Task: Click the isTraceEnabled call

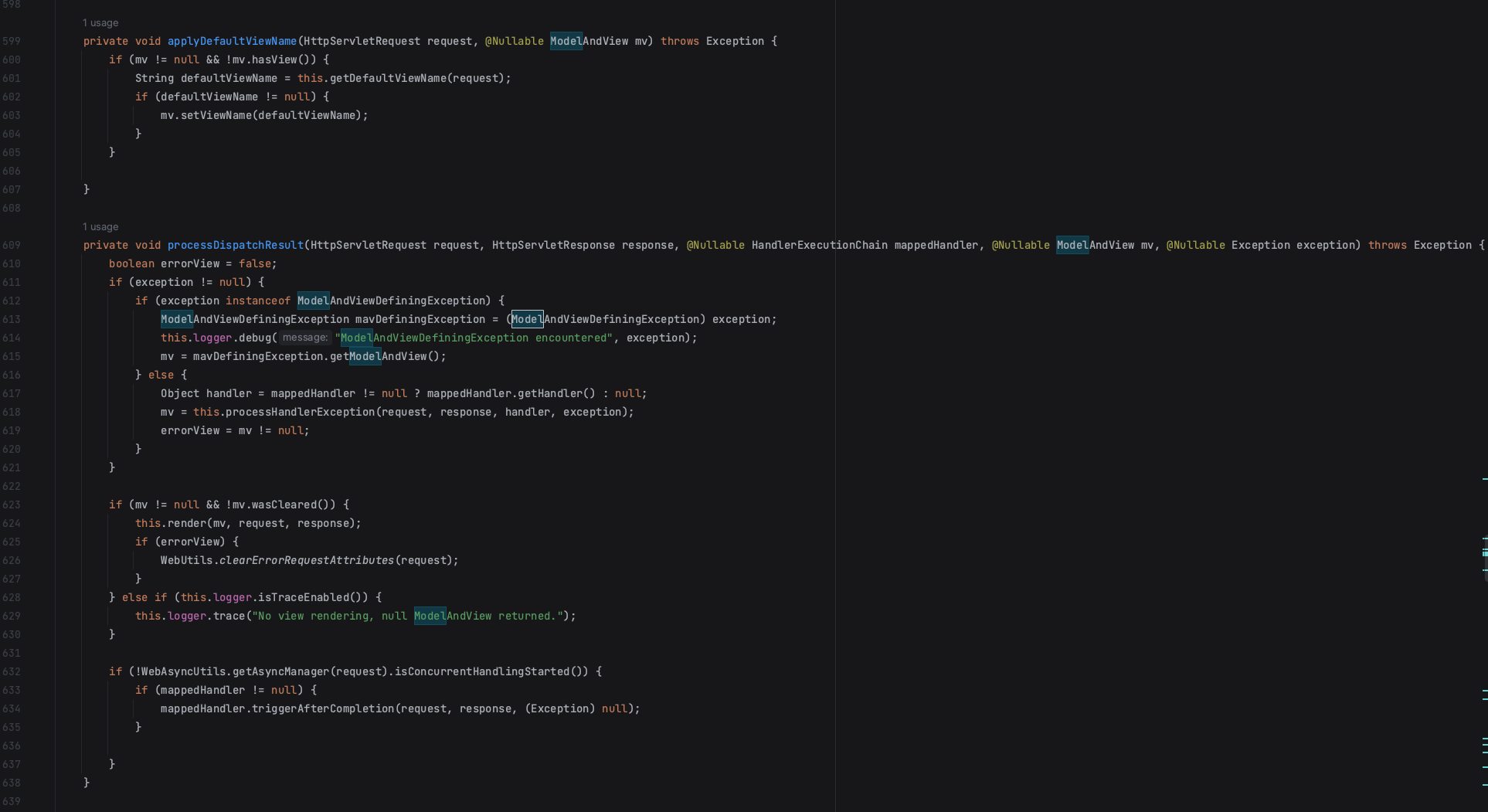Action: (x=304, y=597)
